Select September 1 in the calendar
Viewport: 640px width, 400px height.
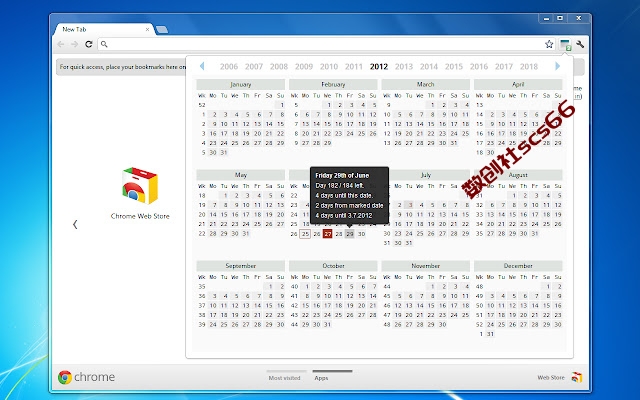tap(270, 287)
